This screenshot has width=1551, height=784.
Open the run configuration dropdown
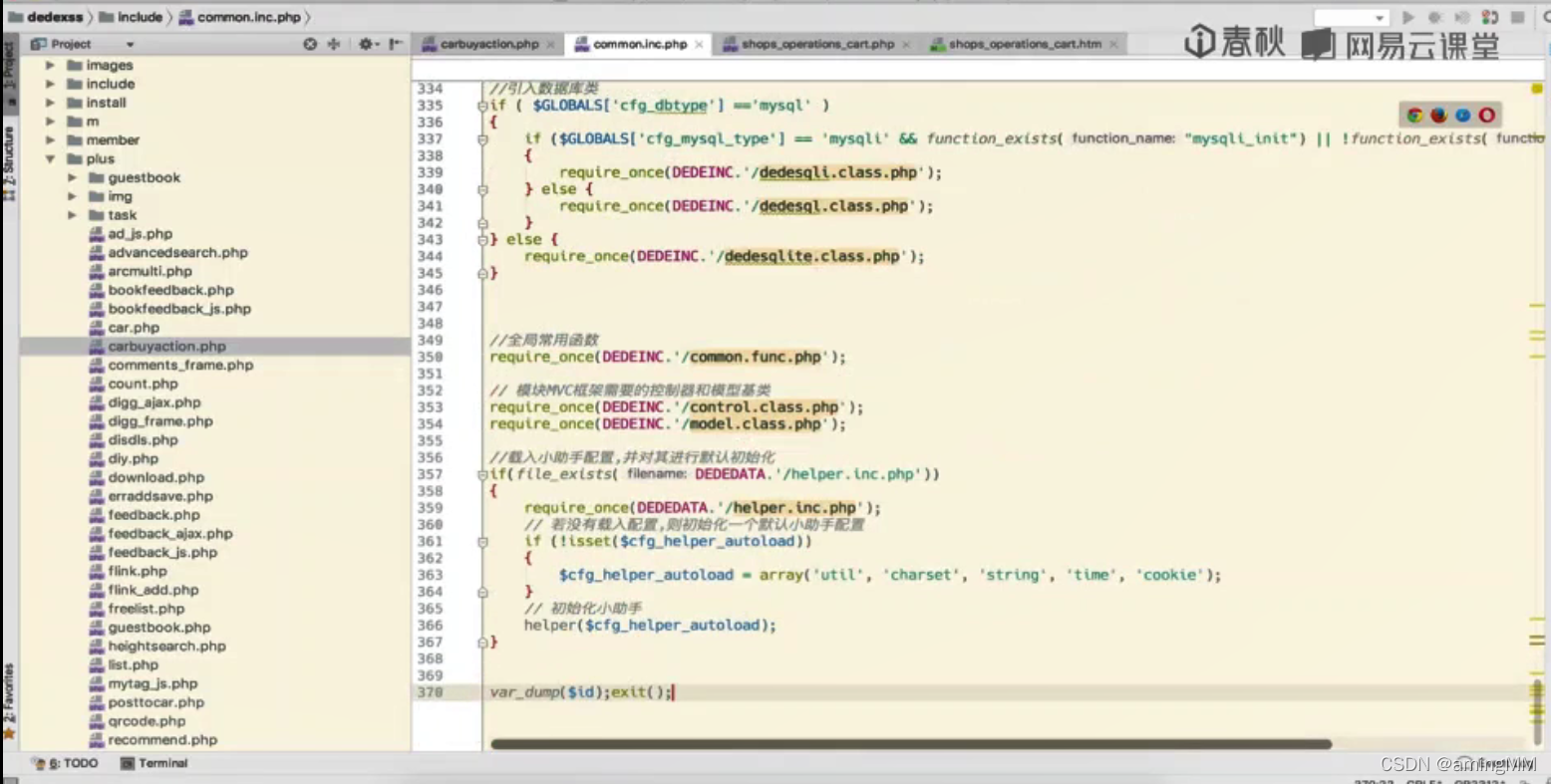coord(1352,18)
